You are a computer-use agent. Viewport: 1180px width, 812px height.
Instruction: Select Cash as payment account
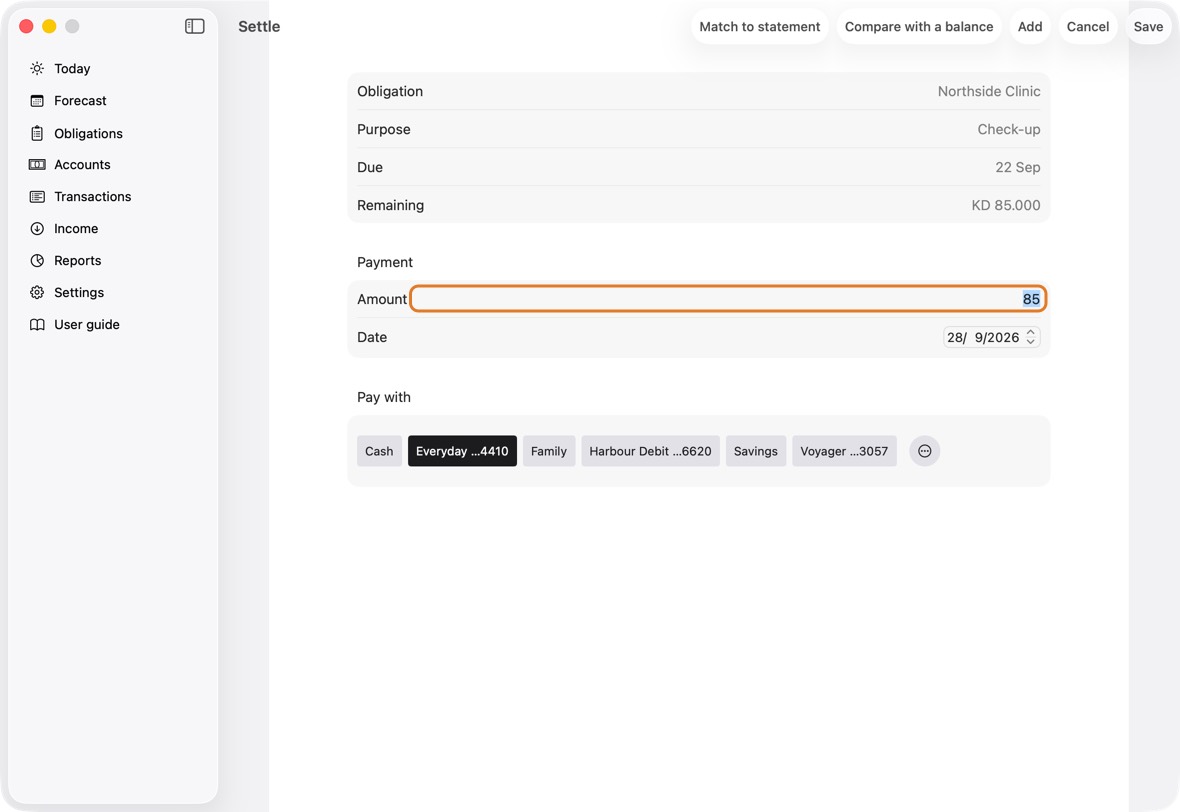379,451
